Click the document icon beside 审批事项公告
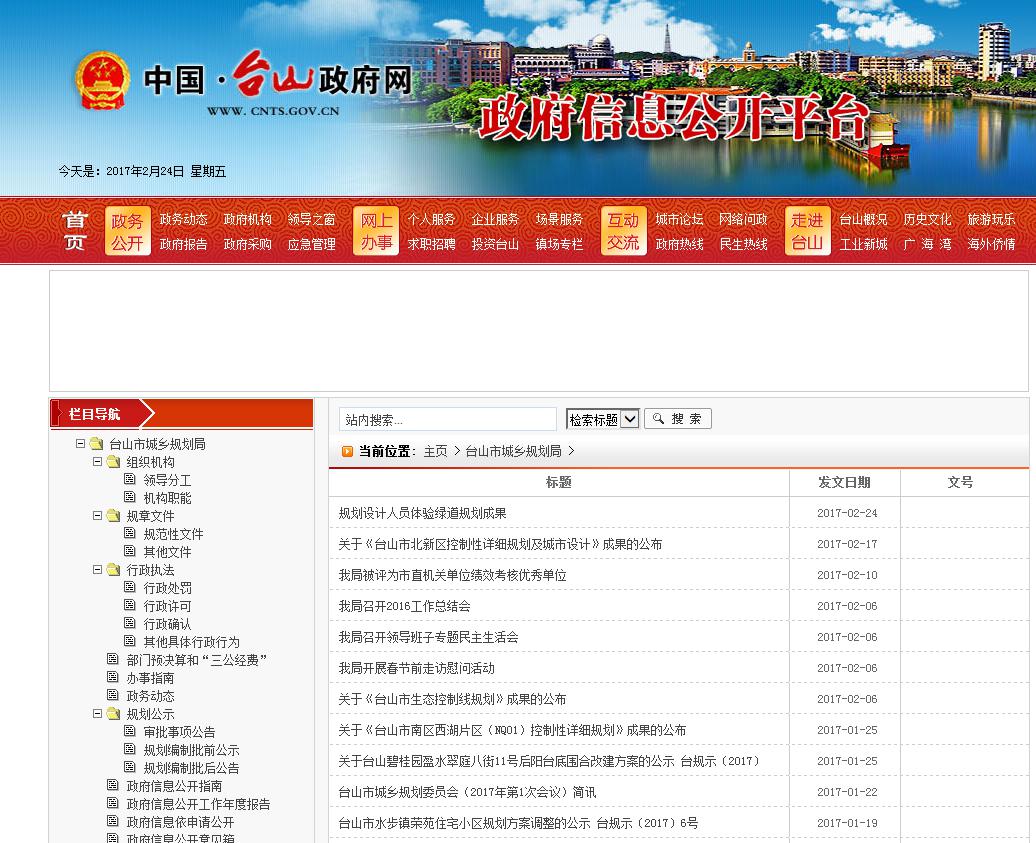 (130, 732)
